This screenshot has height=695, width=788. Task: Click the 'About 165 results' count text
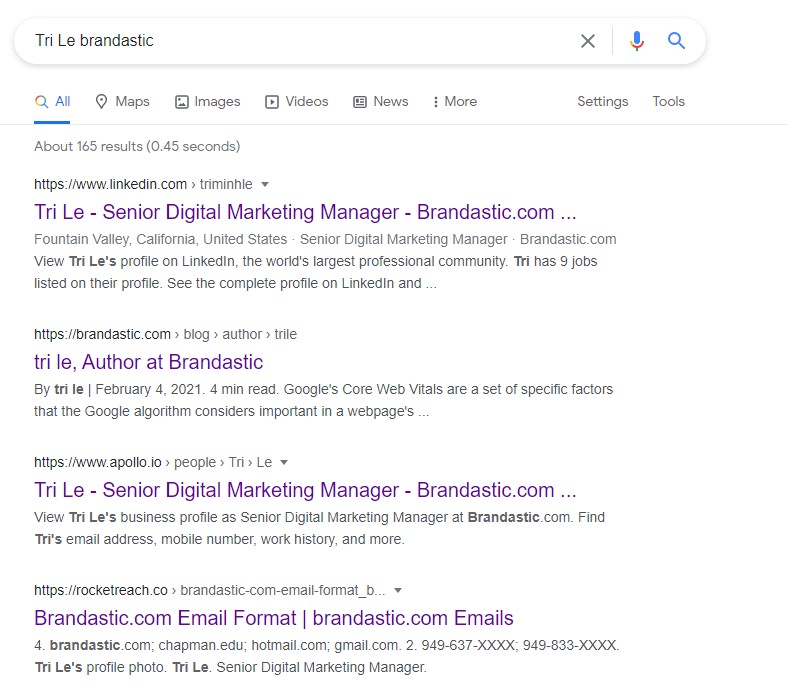click(x=137, y=146)
